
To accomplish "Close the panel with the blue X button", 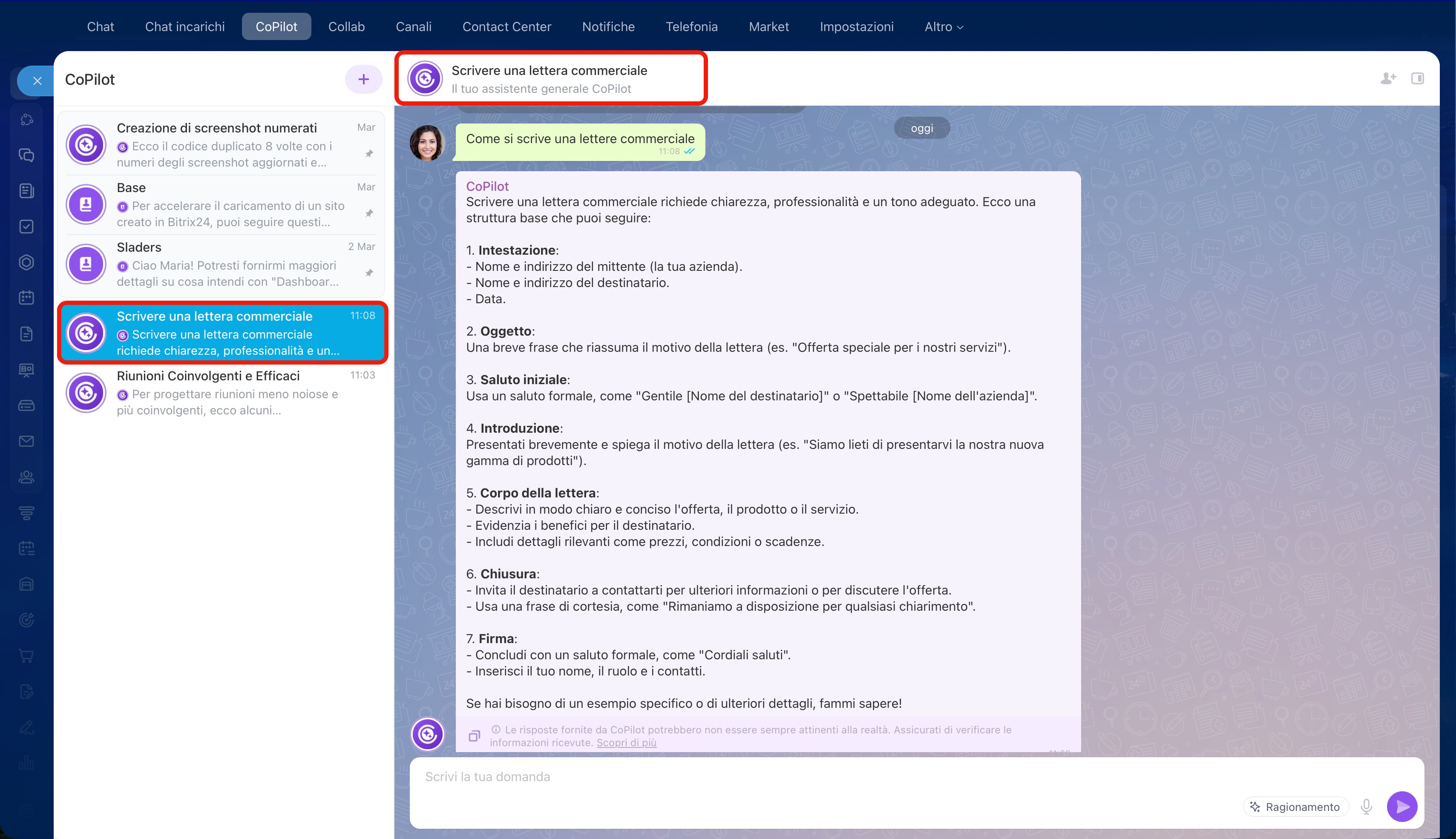I will [37, 80].
